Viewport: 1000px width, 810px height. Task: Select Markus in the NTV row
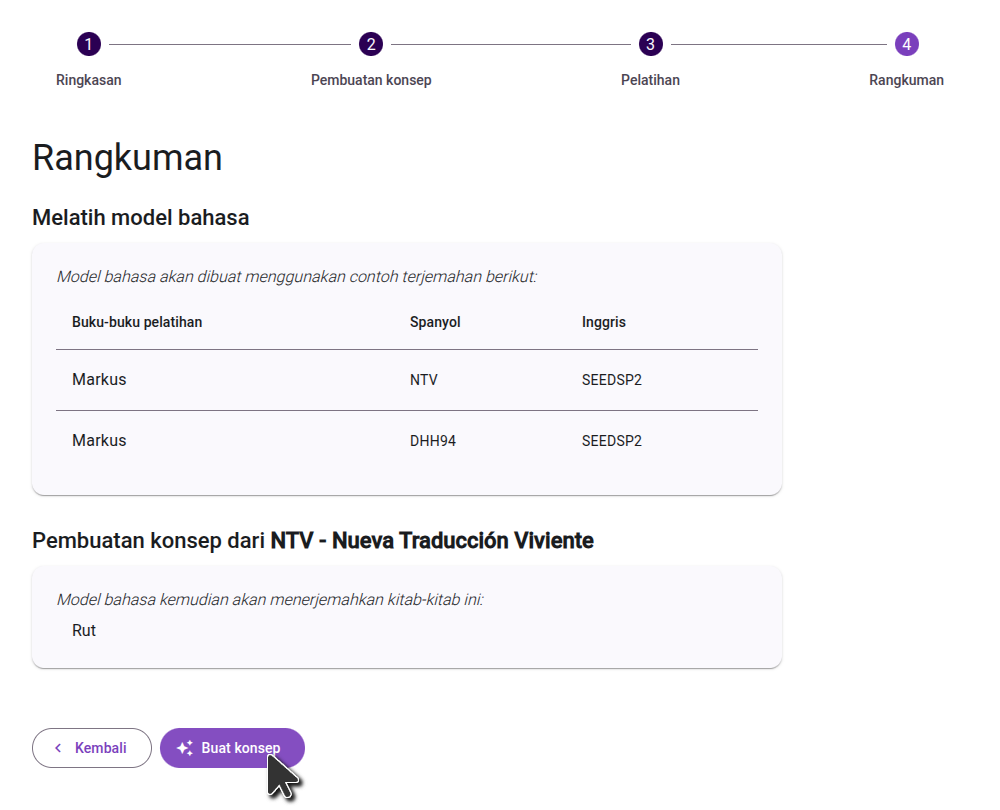[99, 380]
